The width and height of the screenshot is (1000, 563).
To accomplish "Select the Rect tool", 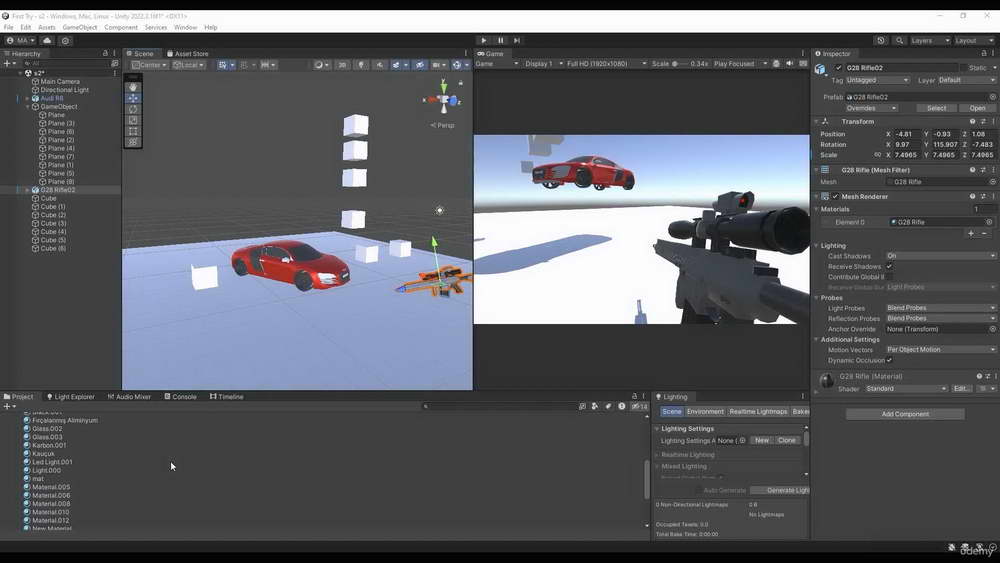I will [133, 131].
